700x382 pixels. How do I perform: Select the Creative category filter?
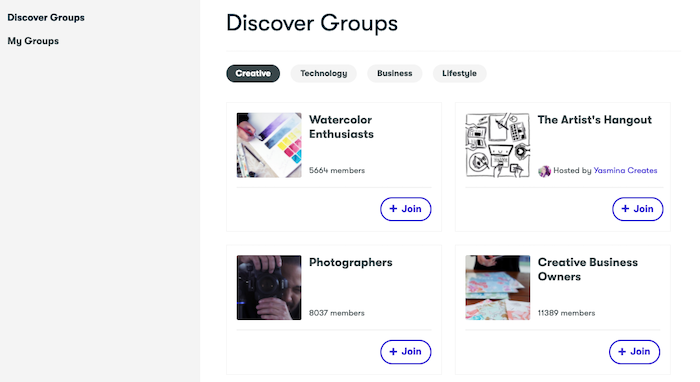pyautogui.click(x=253, y=73)
